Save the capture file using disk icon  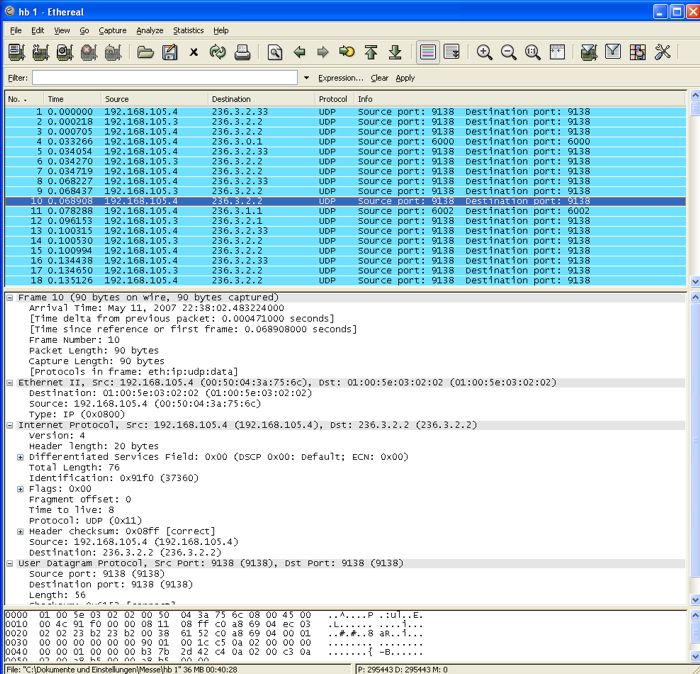click(x=170, y=52)
